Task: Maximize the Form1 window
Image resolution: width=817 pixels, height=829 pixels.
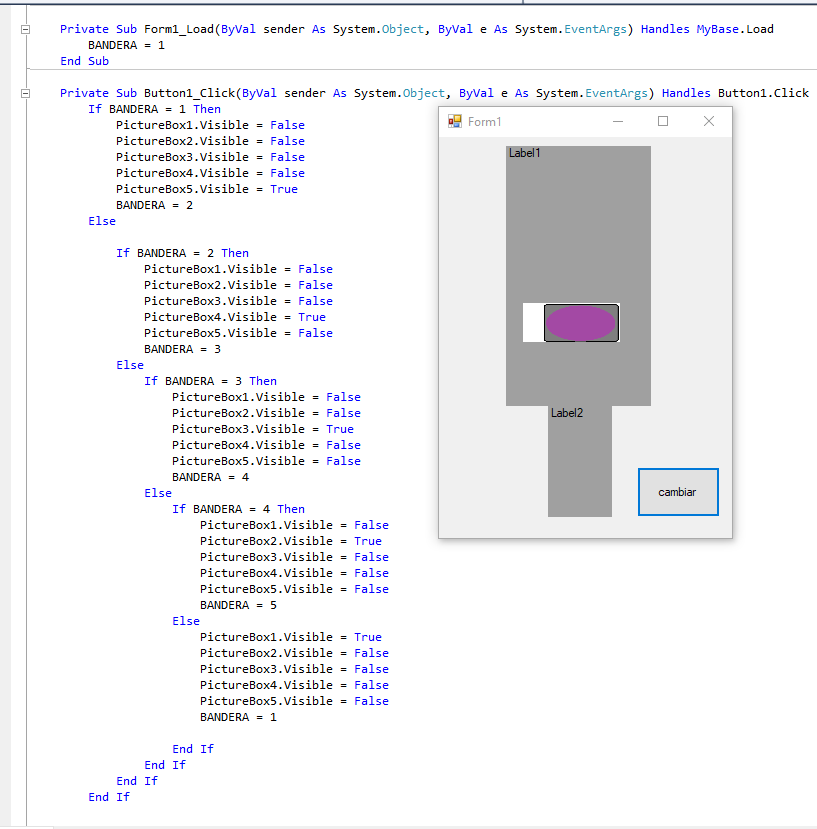Action: point(663,122)
